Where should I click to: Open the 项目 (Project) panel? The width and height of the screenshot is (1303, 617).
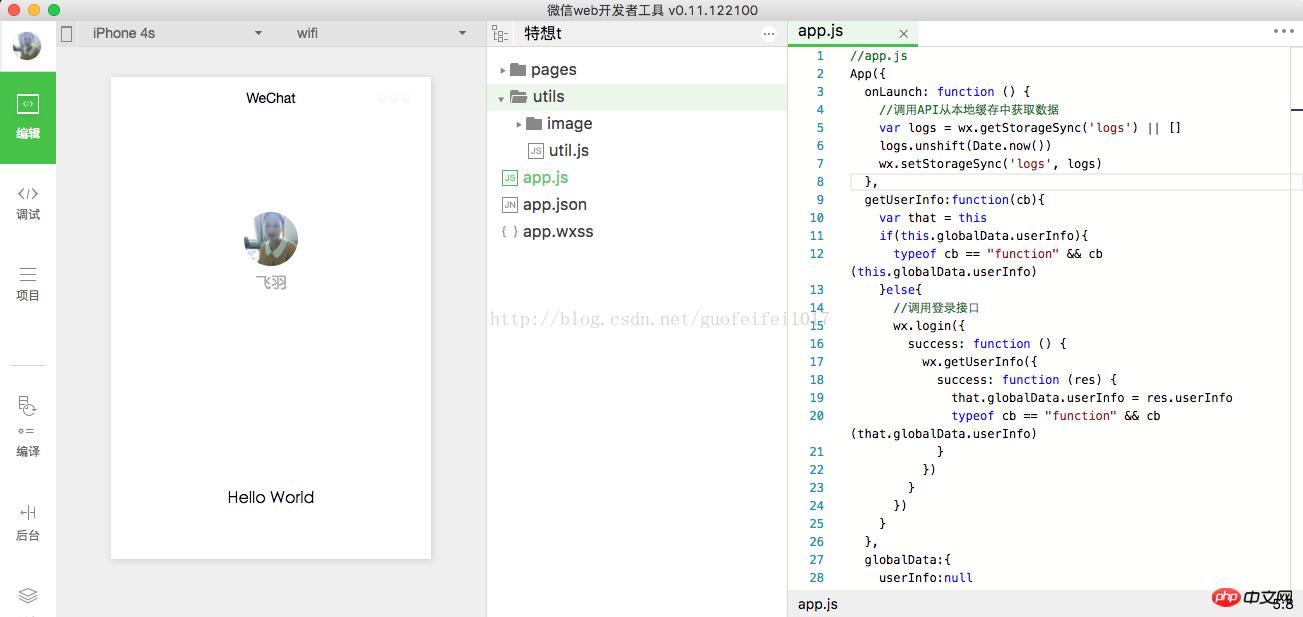click(28, 285)
